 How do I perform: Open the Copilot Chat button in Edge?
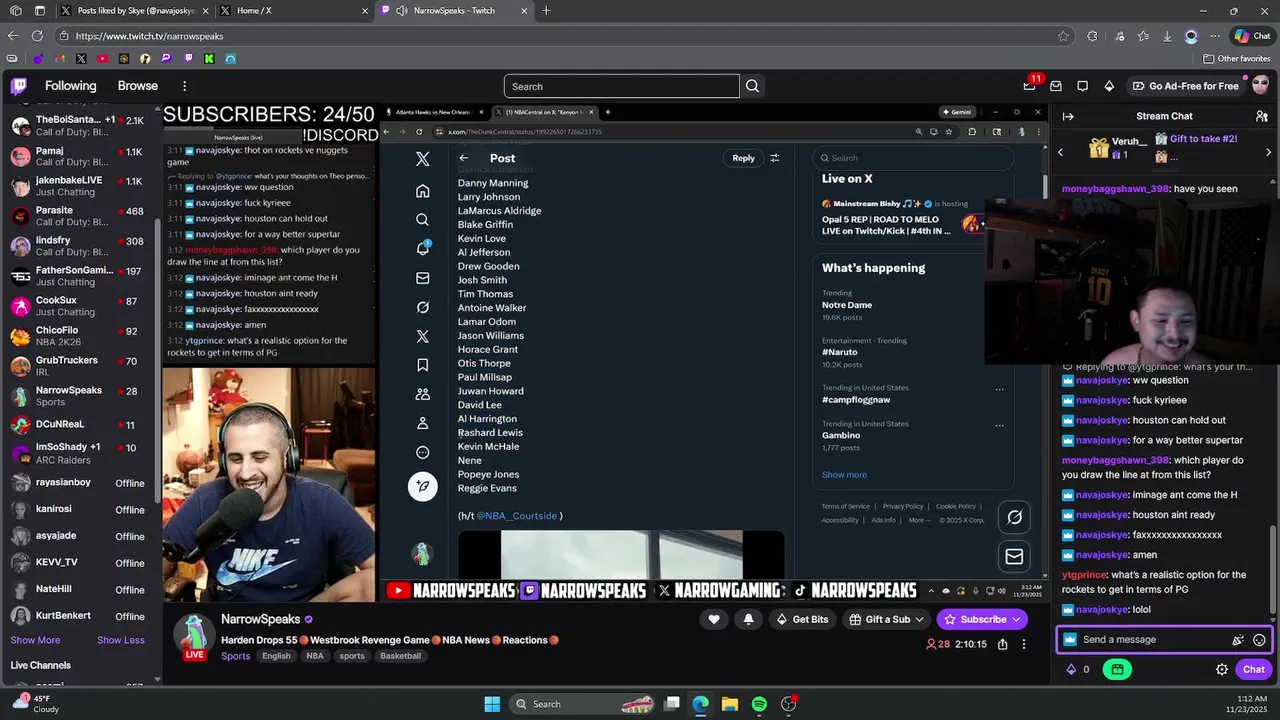[1252, 36]
